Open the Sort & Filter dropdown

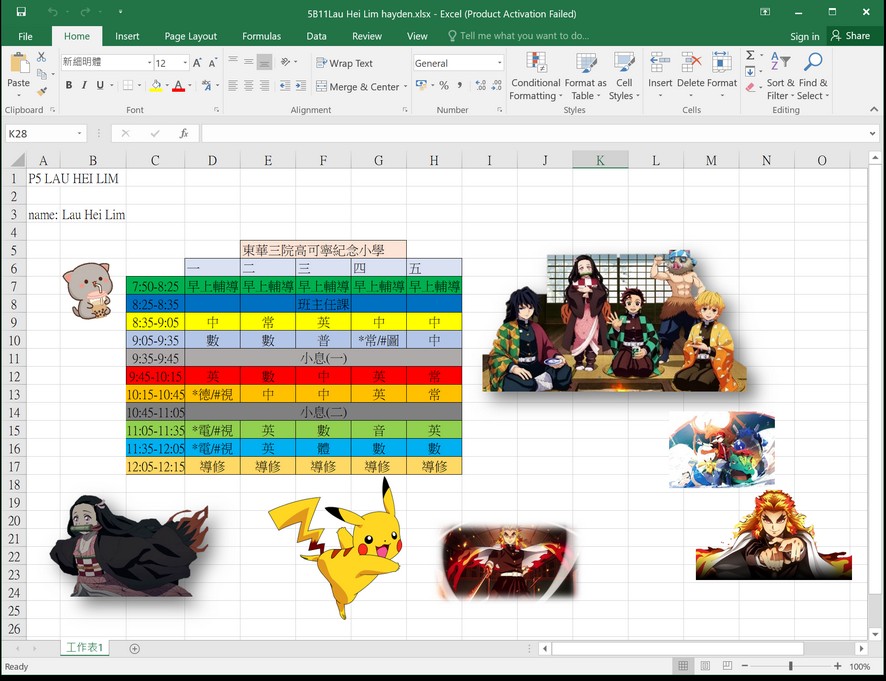pyautogui.click(x=780, y=76)
